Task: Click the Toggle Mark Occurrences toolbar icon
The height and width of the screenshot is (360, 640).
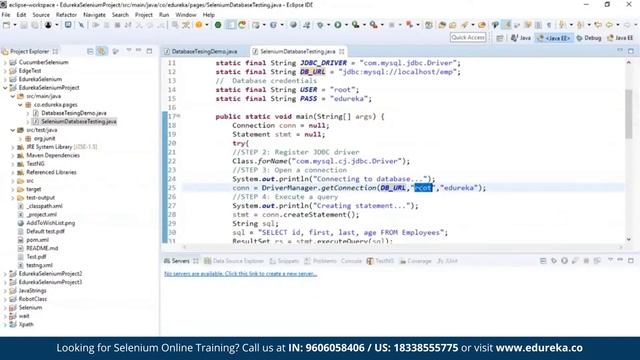Action: click(x=506, y=25)
